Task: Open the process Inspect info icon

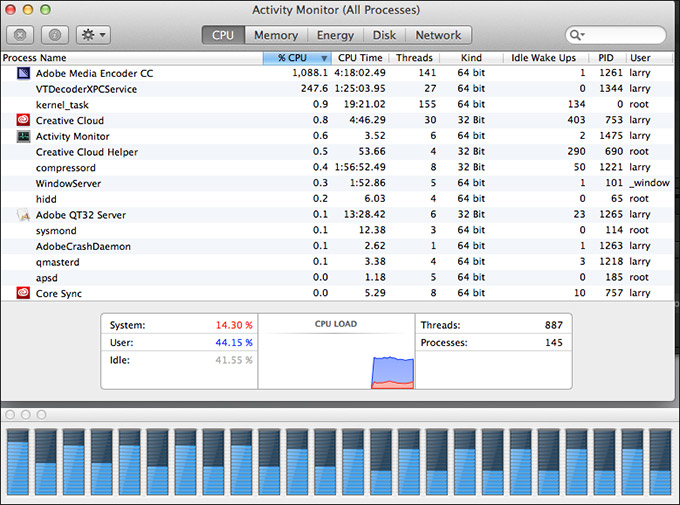Action: click(55, 35)
